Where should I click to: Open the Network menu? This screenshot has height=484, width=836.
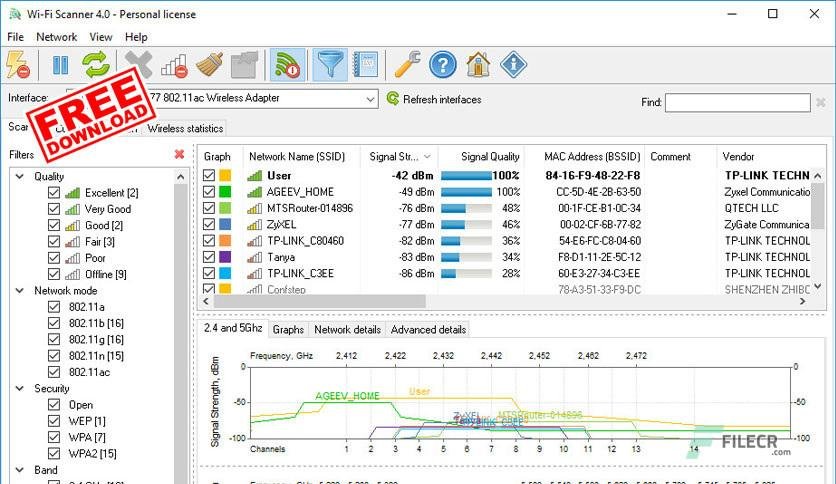[x=57, y=37]
